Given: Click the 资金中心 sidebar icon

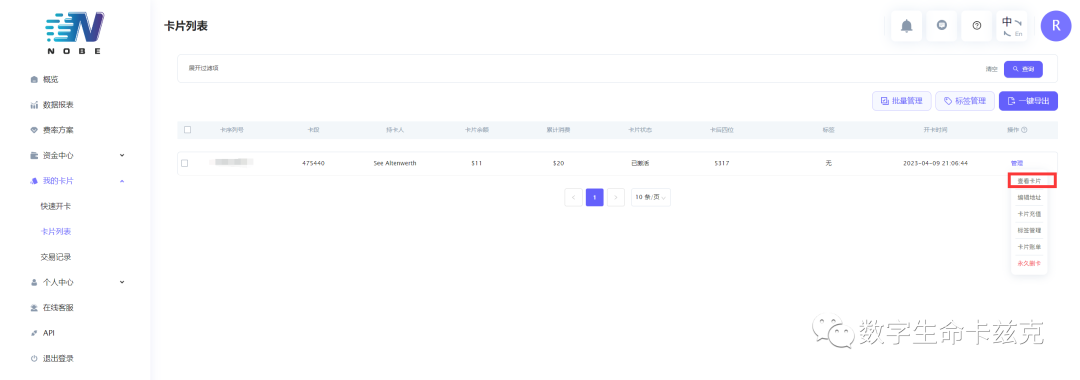Looking at the screenshot, I should click(34, 156).
